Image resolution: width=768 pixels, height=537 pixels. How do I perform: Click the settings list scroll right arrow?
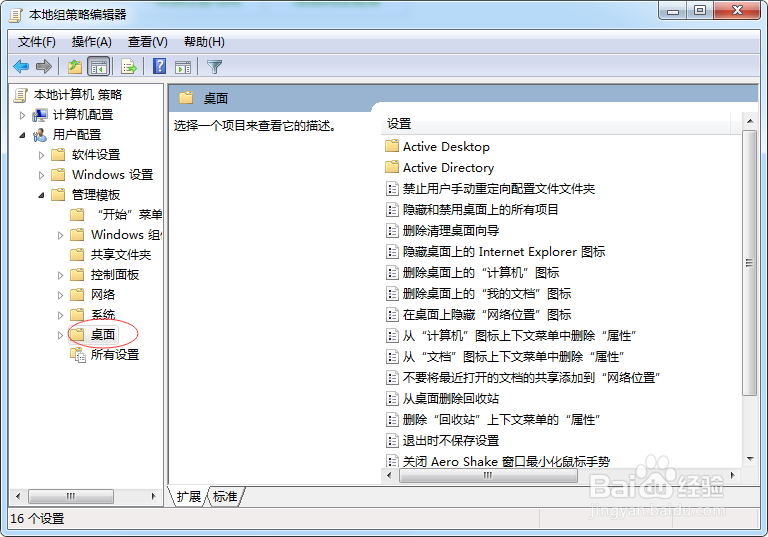click(733, 475)
